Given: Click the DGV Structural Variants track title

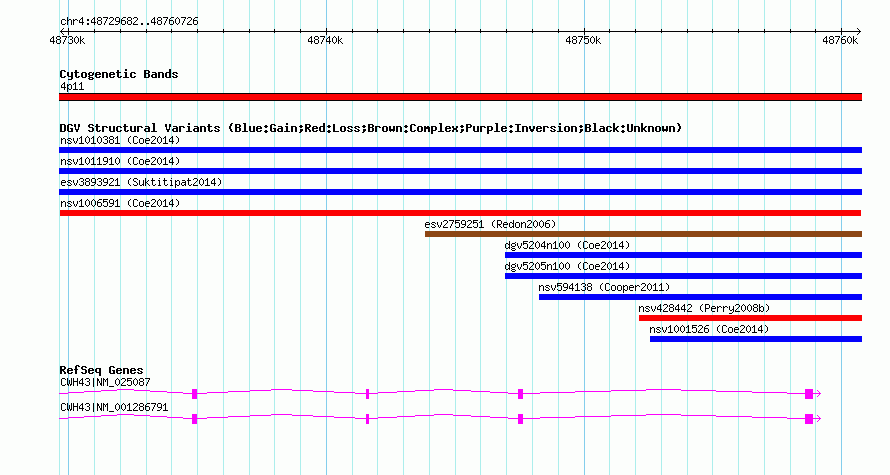Looking at the screenshot, I should coord(370,128).
